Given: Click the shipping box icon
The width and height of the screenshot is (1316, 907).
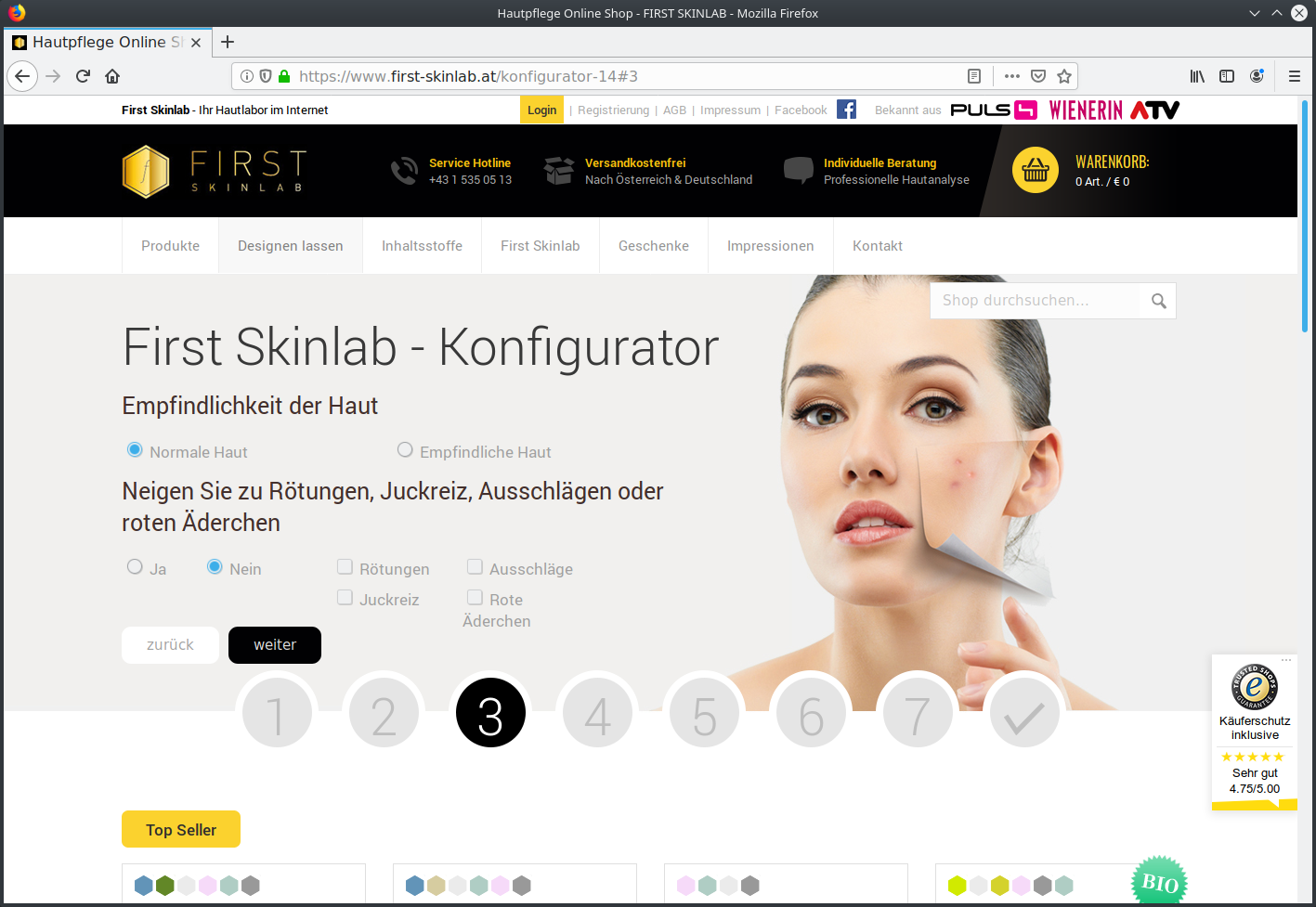Looking at the screenshot, I should 559,171.
